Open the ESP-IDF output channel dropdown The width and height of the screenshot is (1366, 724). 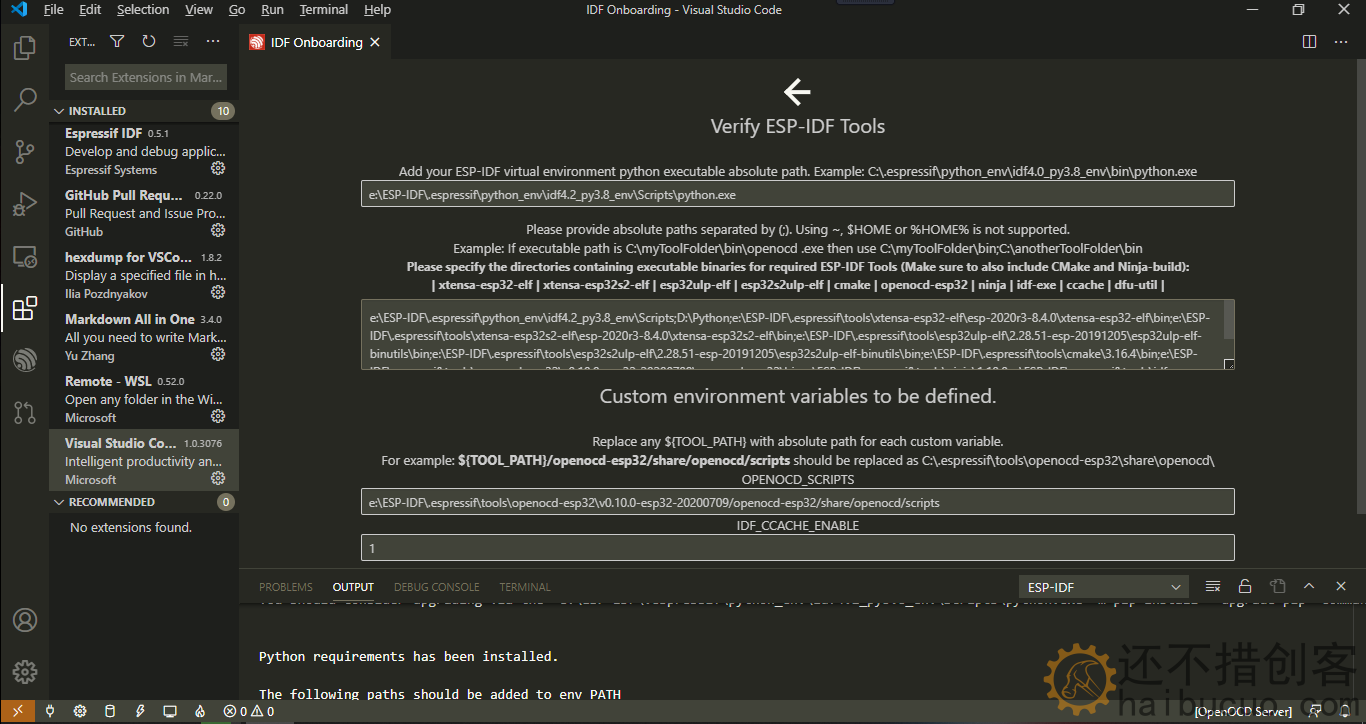[x=1103, y=587]
